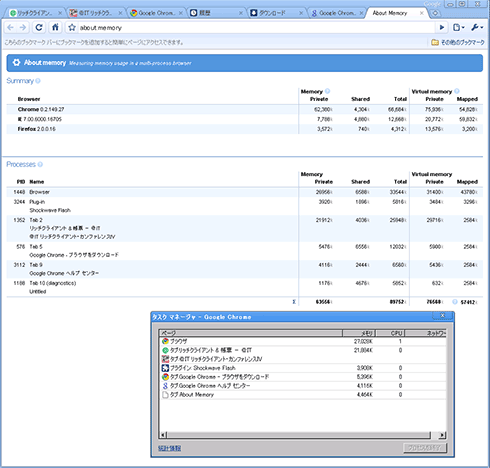Switch to the first green-icon tab
The height and width of the screenshot is (468, 490).
(x=35, y=13)
